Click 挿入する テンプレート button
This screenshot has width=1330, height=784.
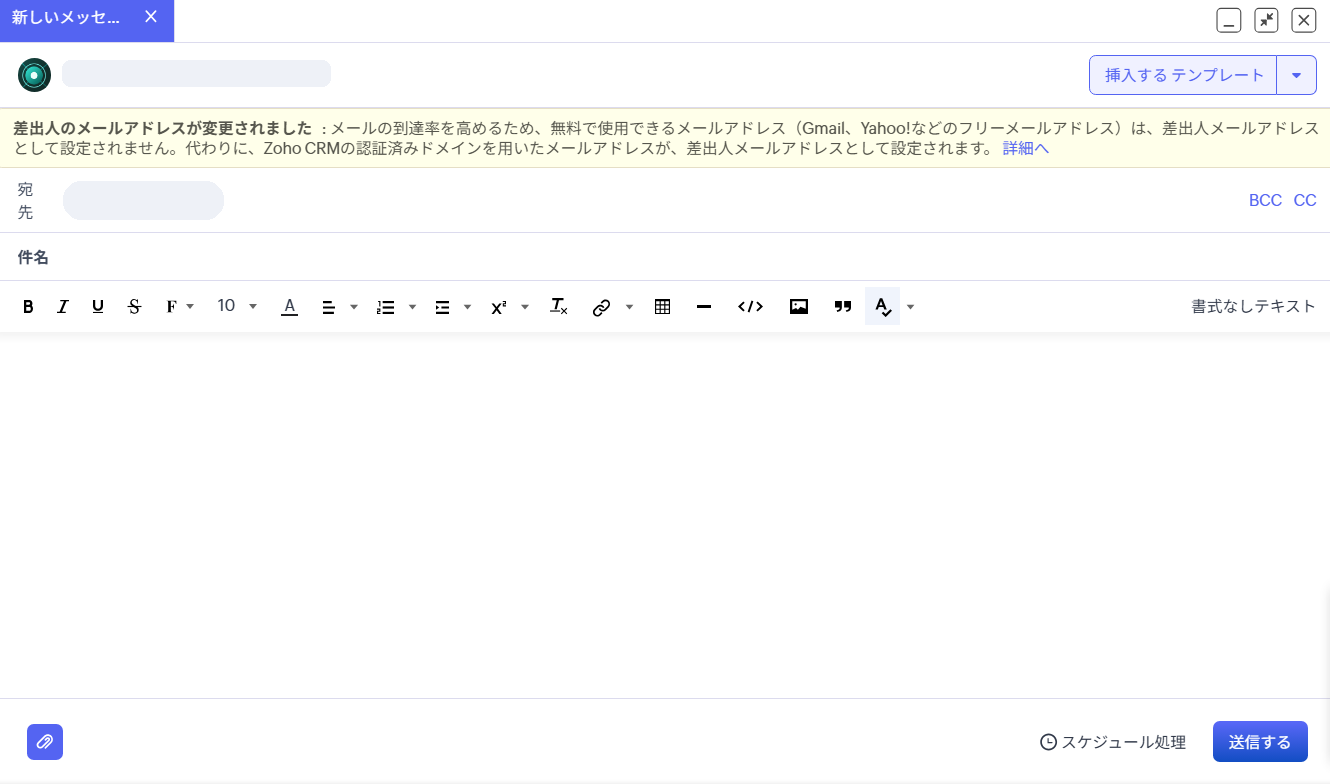(x=1184, y=75)
